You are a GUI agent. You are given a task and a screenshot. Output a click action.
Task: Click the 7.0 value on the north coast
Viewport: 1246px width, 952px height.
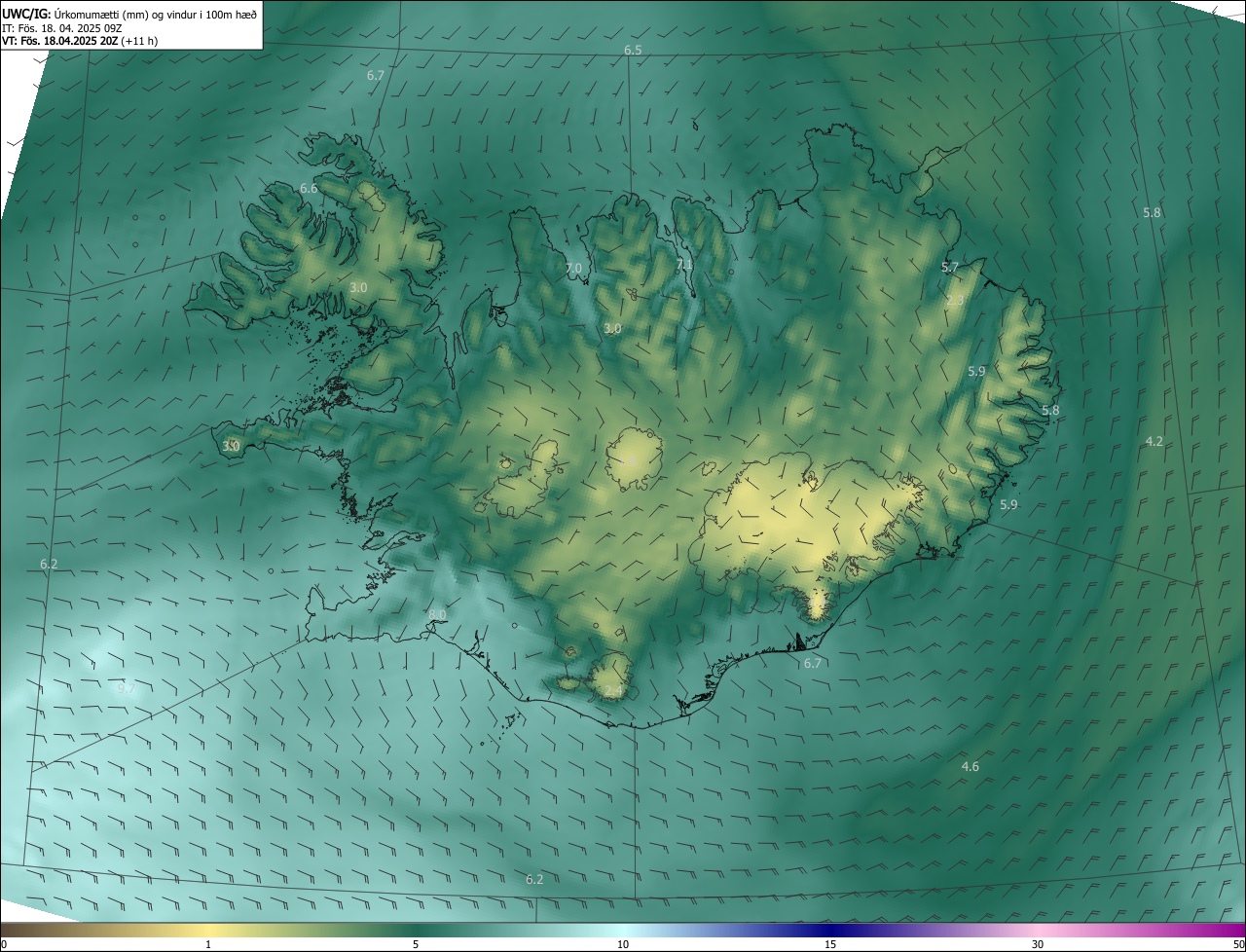click(x=573, y=268)
